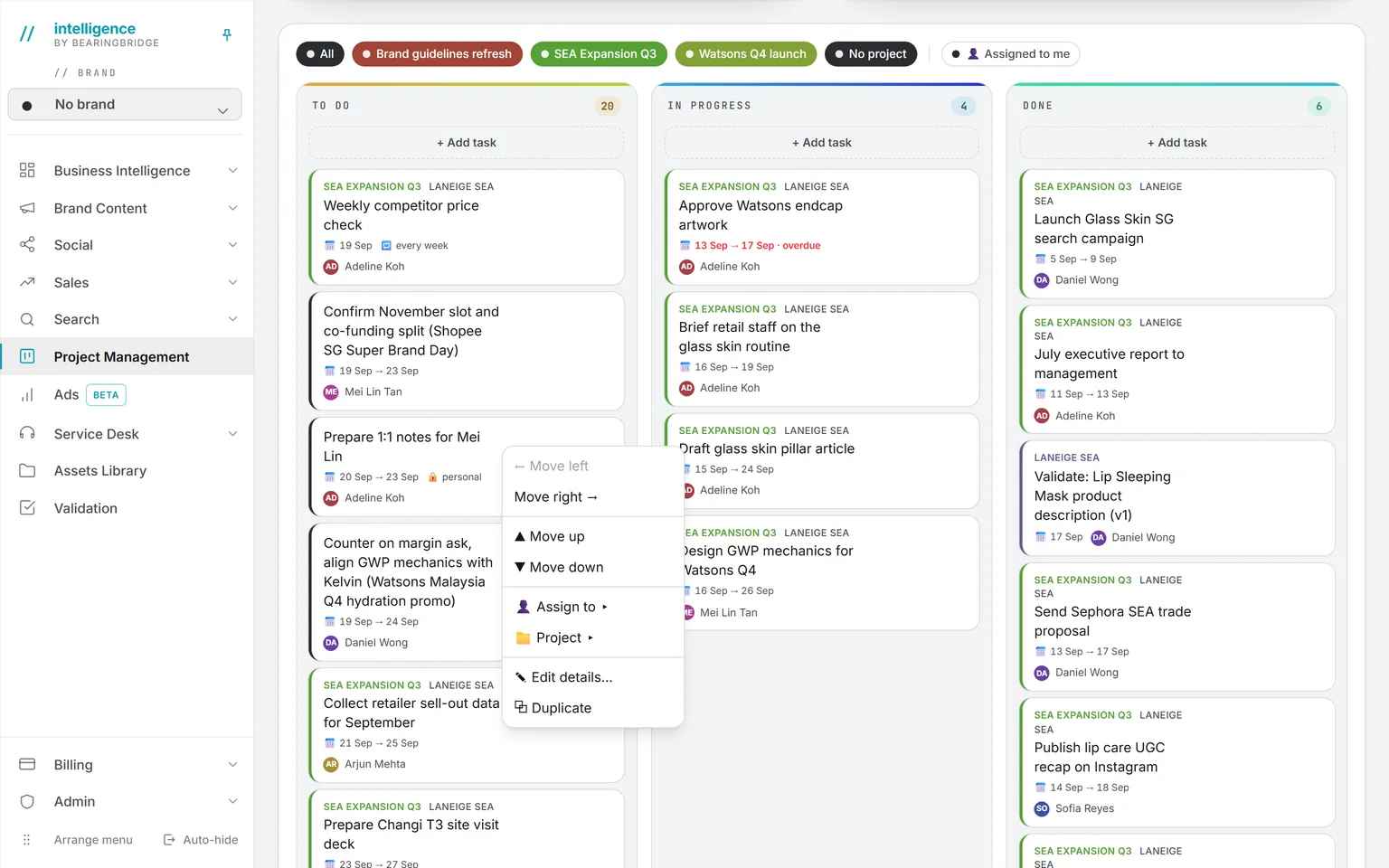Add task to the Done column
1389x868 pixels.
click(x=1177, y=143)
